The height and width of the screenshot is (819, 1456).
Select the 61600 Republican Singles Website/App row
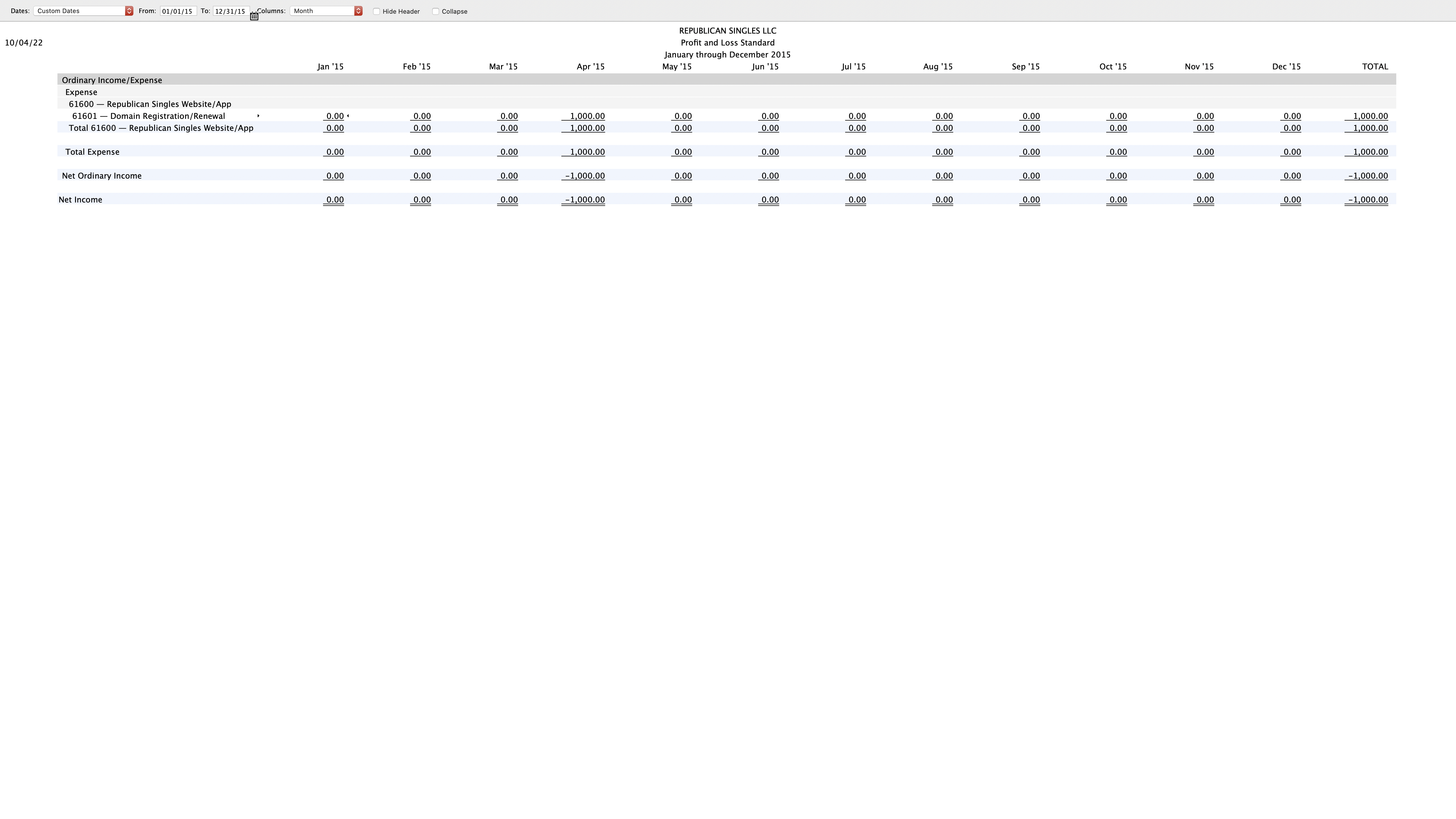click(x=150, y=104)
